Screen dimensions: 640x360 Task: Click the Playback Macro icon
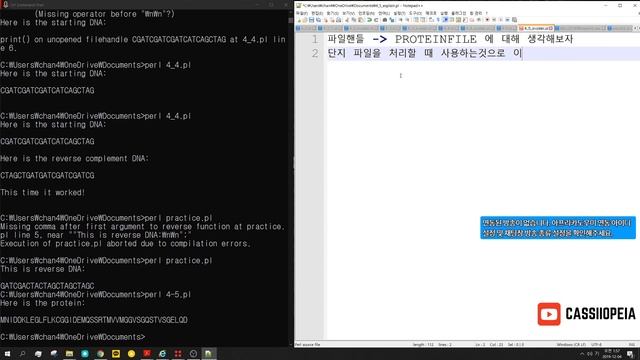[501, 20]
